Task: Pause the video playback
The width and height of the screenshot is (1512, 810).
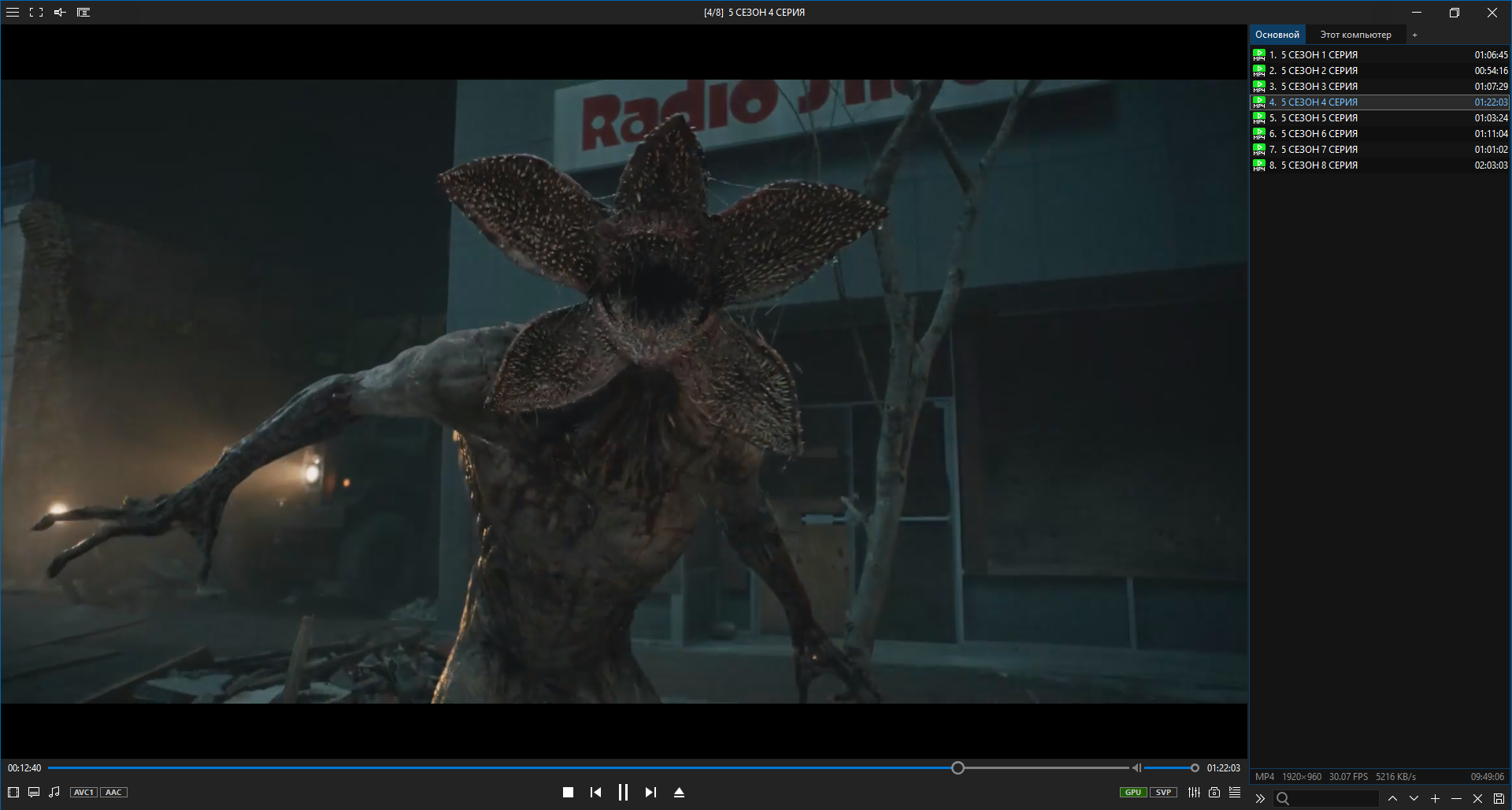Action: [623, 793]
